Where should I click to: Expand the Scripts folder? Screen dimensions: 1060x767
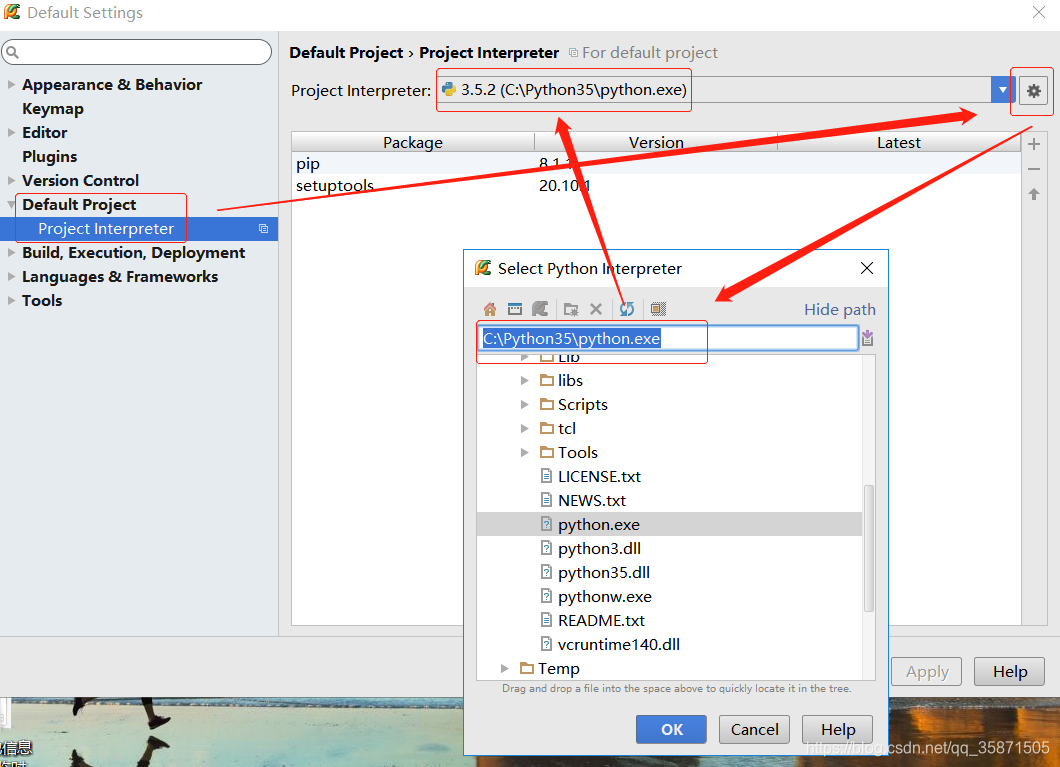tap(524, 404)
